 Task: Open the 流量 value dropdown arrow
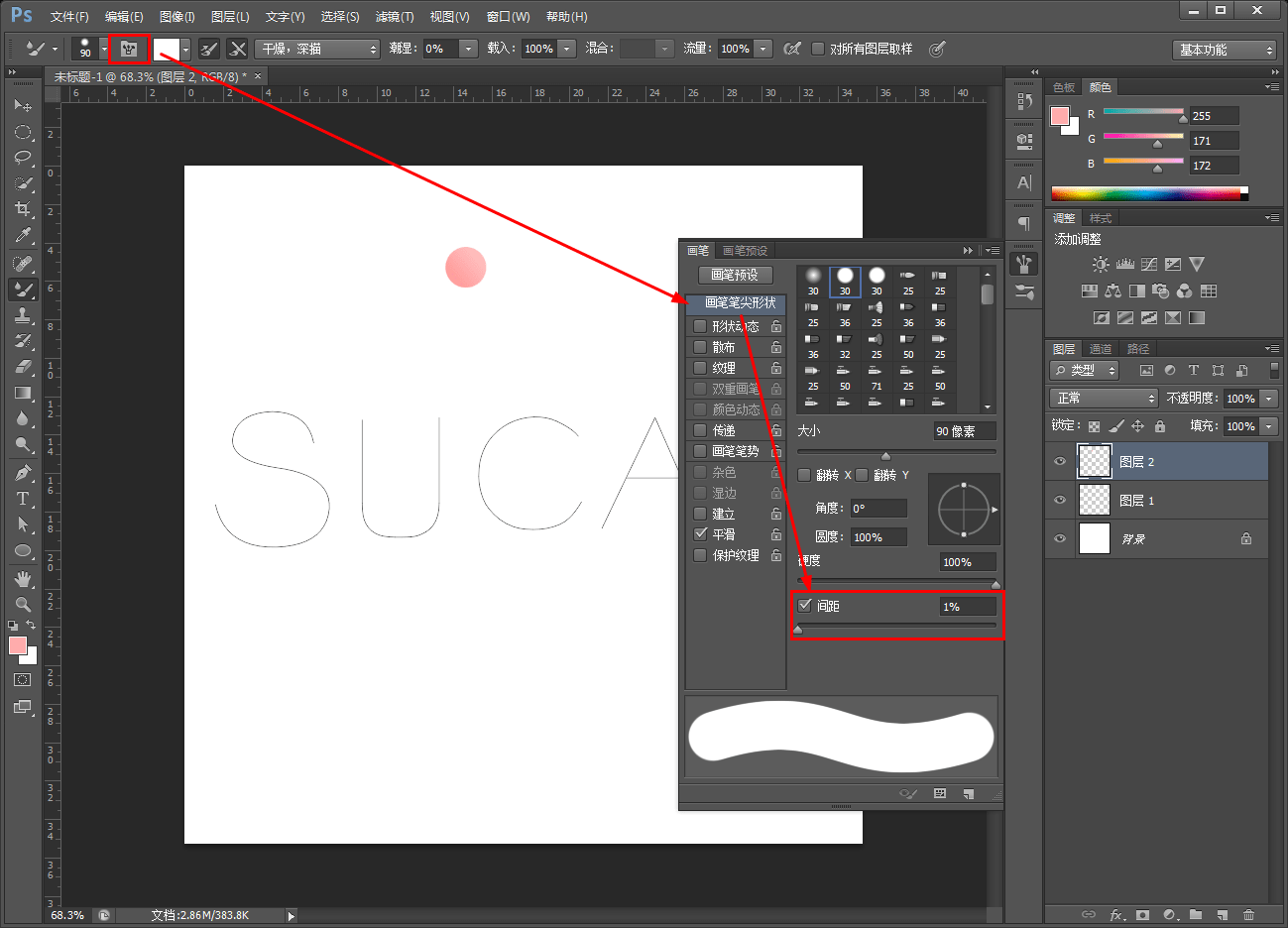(763, 49)
